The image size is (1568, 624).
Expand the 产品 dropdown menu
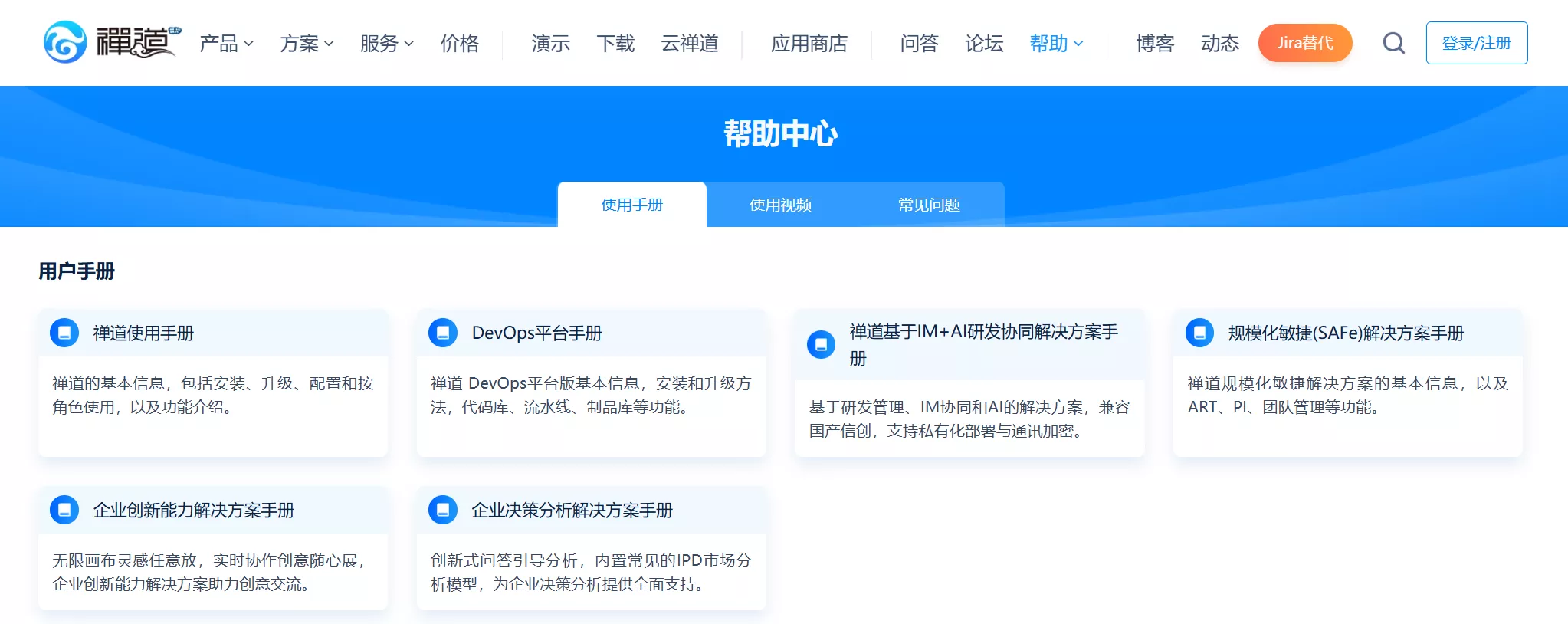click(x=226, y=43)
